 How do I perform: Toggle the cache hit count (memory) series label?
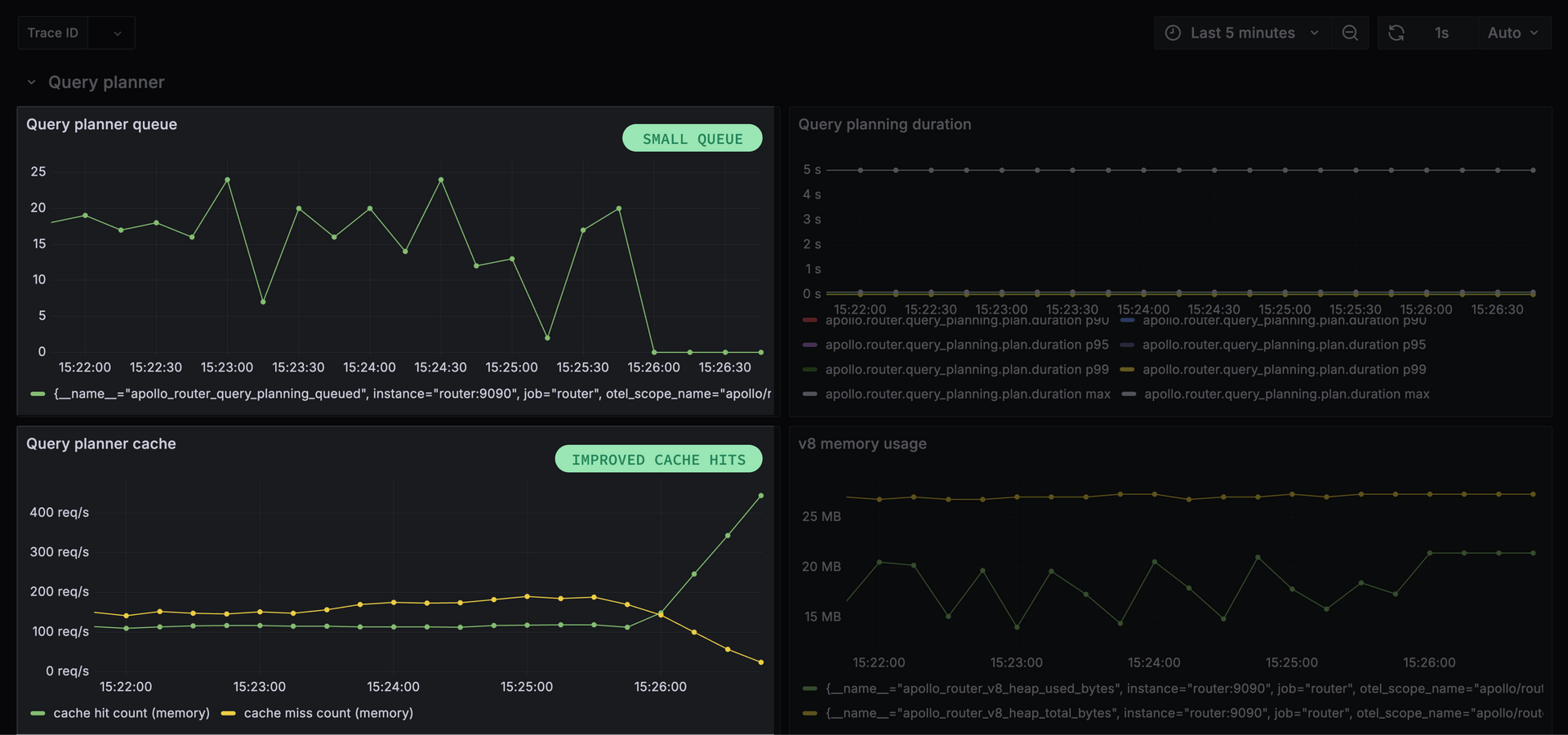[x=131, y=713]
